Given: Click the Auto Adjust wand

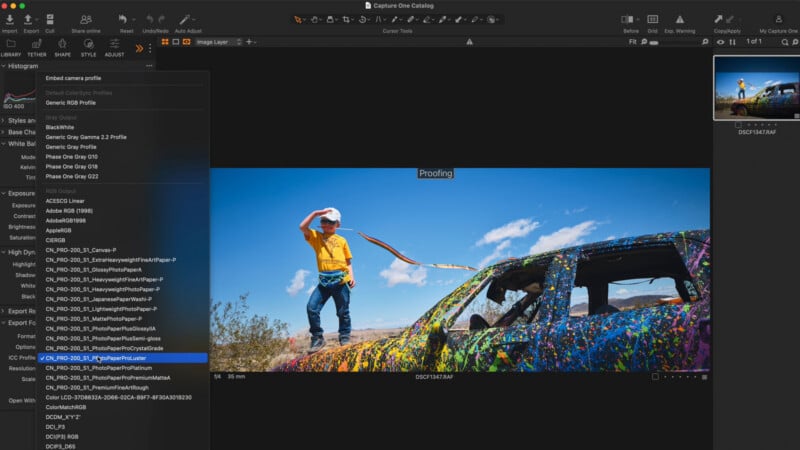Looking at the screenshot, I should pyautogui.click(x=184, y=19).
